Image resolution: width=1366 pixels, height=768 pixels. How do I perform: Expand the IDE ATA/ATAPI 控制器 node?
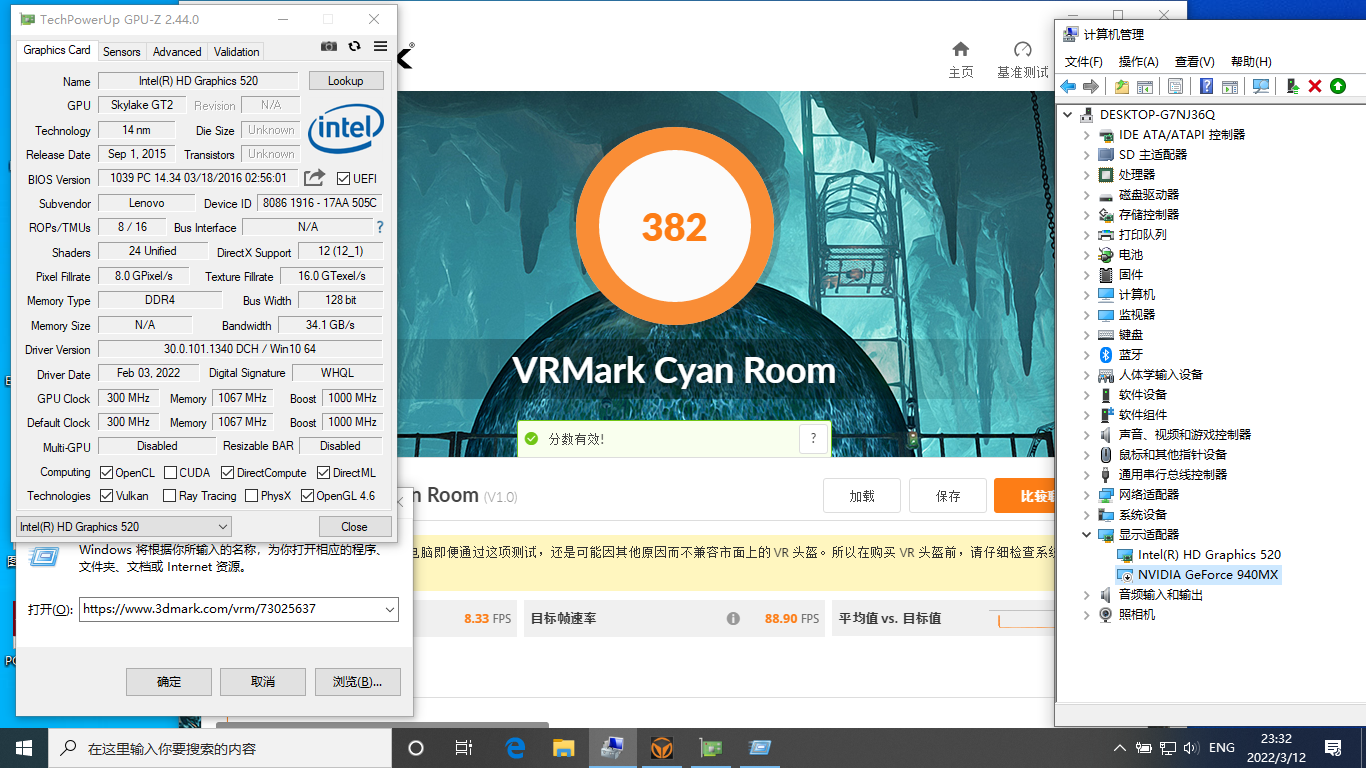[1087, 134]
